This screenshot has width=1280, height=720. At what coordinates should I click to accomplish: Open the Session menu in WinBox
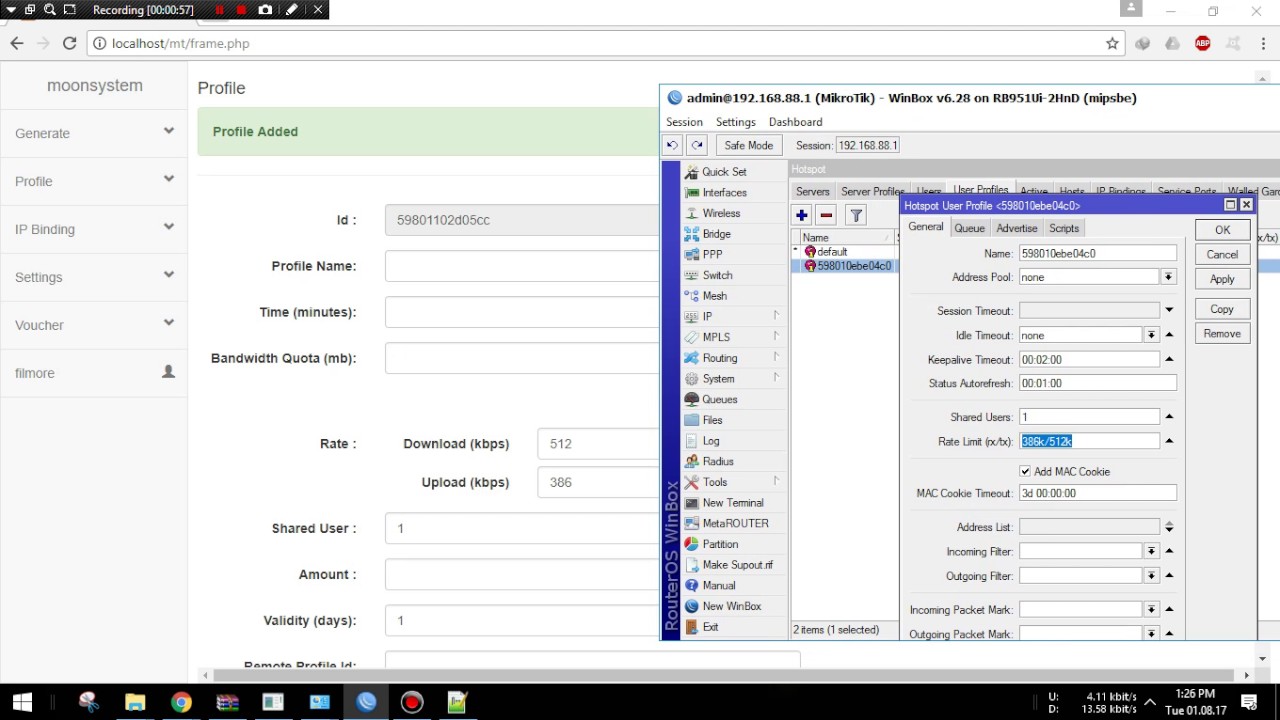[x=684, y=122]
